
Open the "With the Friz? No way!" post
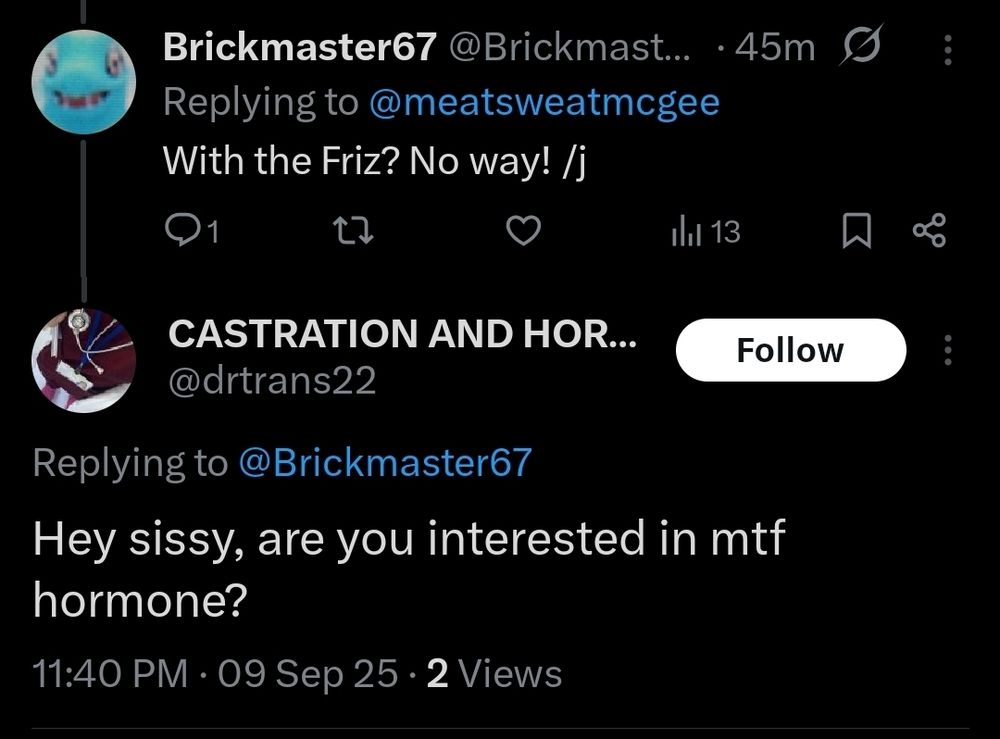(x=372, y=159)
